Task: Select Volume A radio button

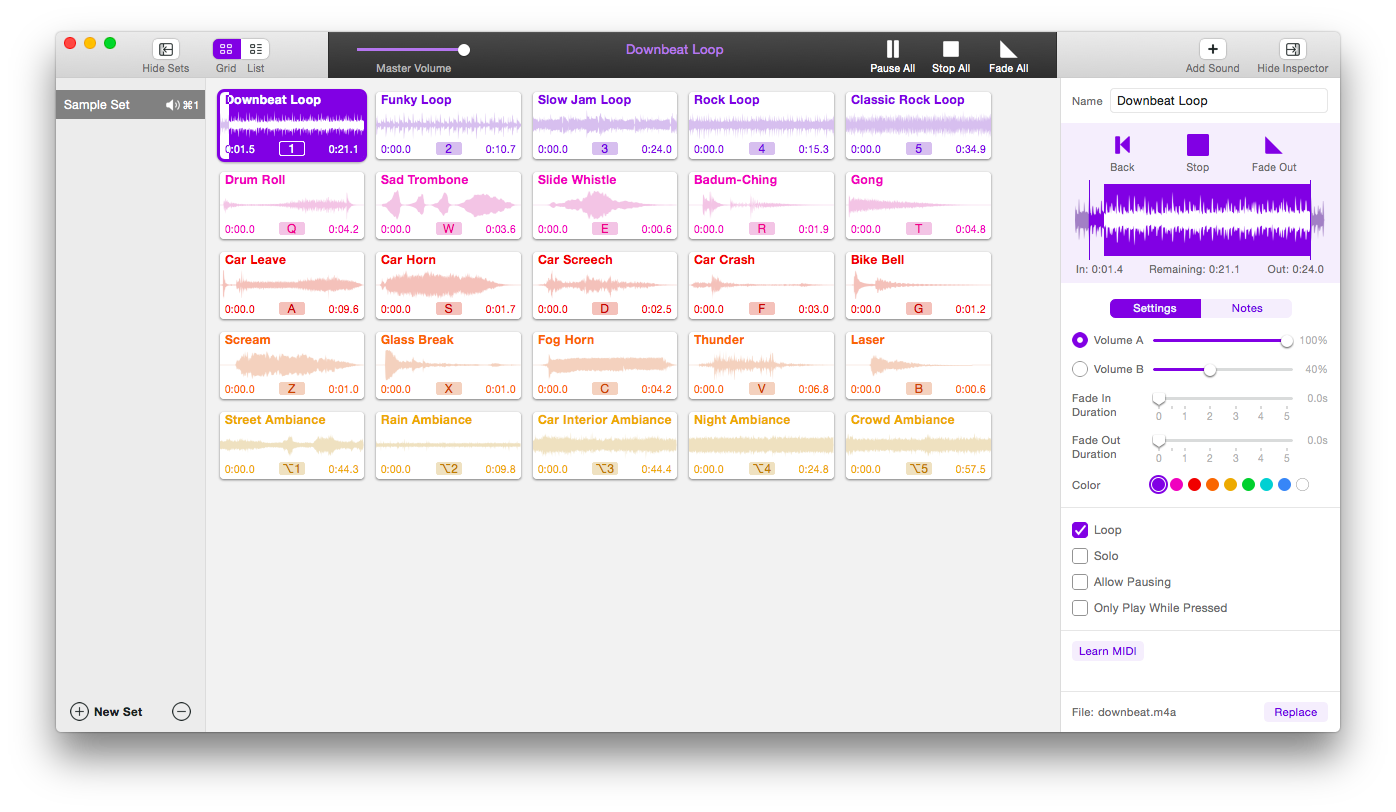Action: coord(1080,340)
